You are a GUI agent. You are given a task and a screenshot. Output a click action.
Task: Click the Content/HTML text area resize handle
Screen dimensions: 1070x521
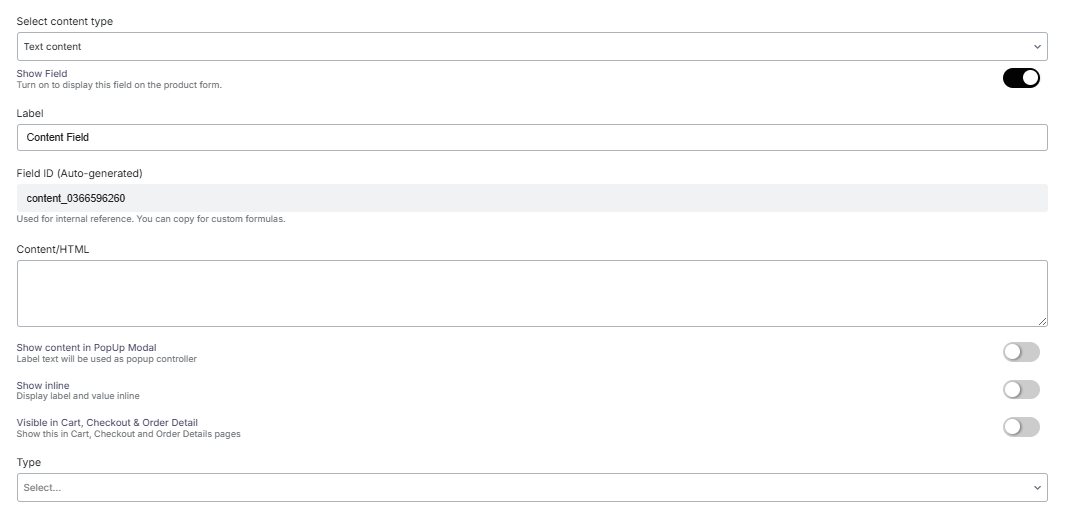[x=1043, y=322]
